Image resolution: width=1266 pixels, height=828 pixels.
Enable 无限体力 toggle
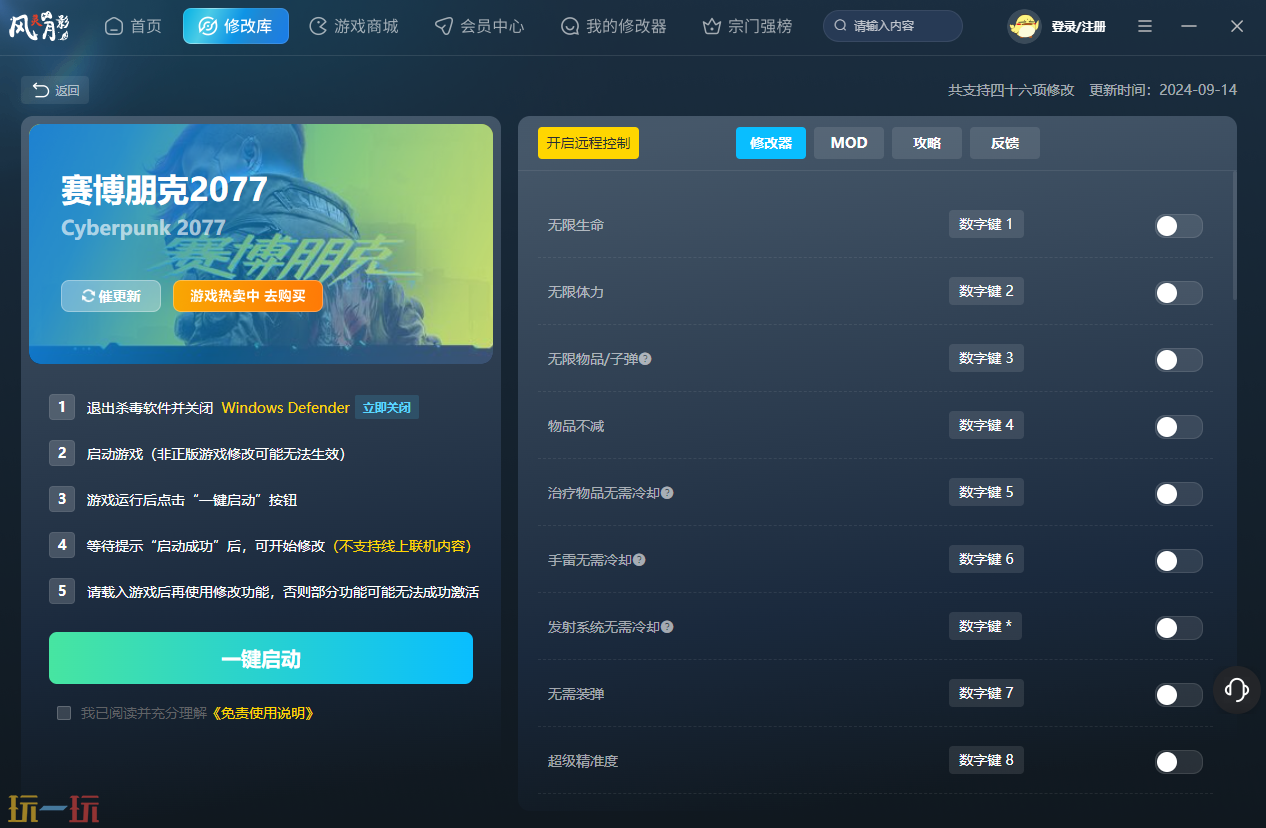click(1178, 293)
